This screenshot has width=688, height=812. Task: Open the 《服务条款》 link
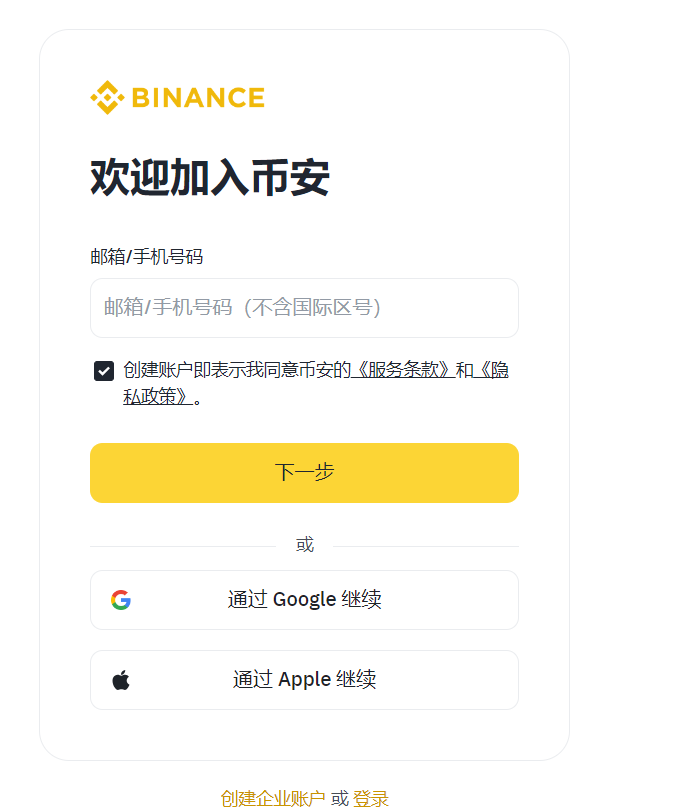tap(403, 370)
